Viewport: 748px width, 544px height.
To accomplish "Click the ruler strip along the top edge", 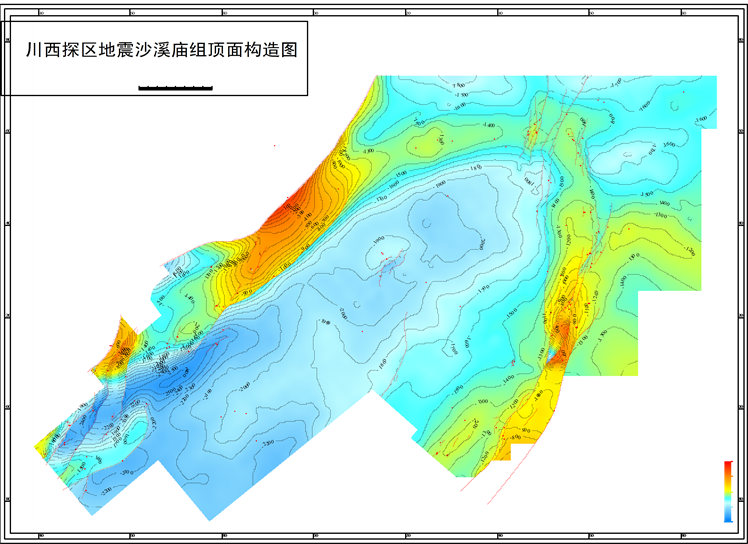I will [x=374, y=12].
